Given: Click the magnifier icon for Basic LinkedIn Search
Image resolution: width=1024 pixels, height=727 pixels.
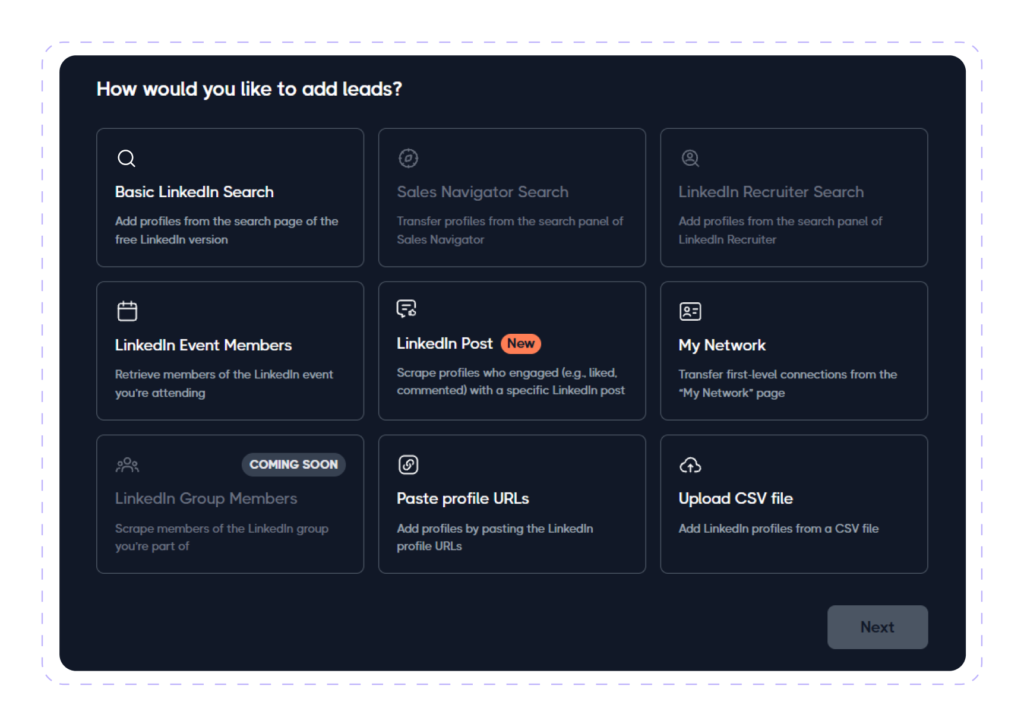Looking at the screenshot, I should tap(126, 158).
